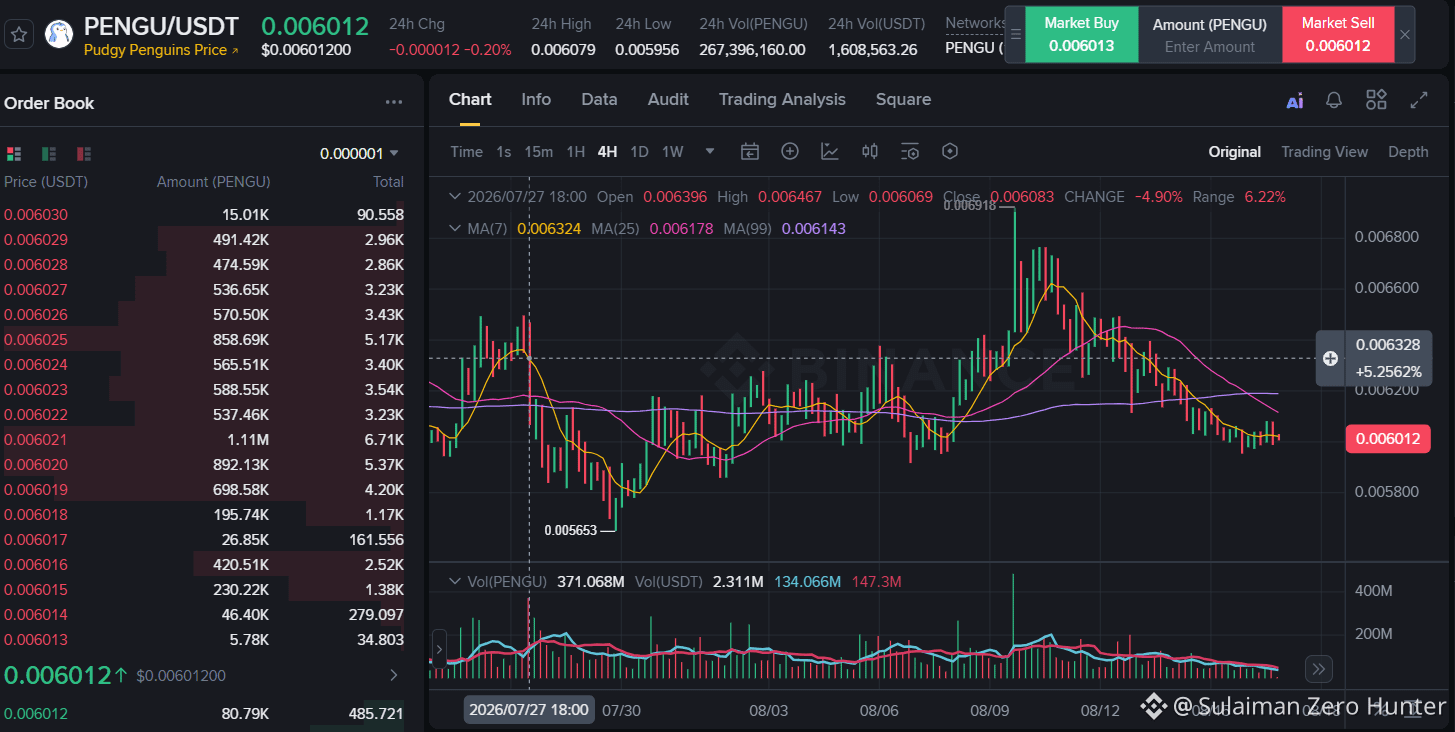Open the Info tab
Screen dimensions: 1455x732
[536, 100]
